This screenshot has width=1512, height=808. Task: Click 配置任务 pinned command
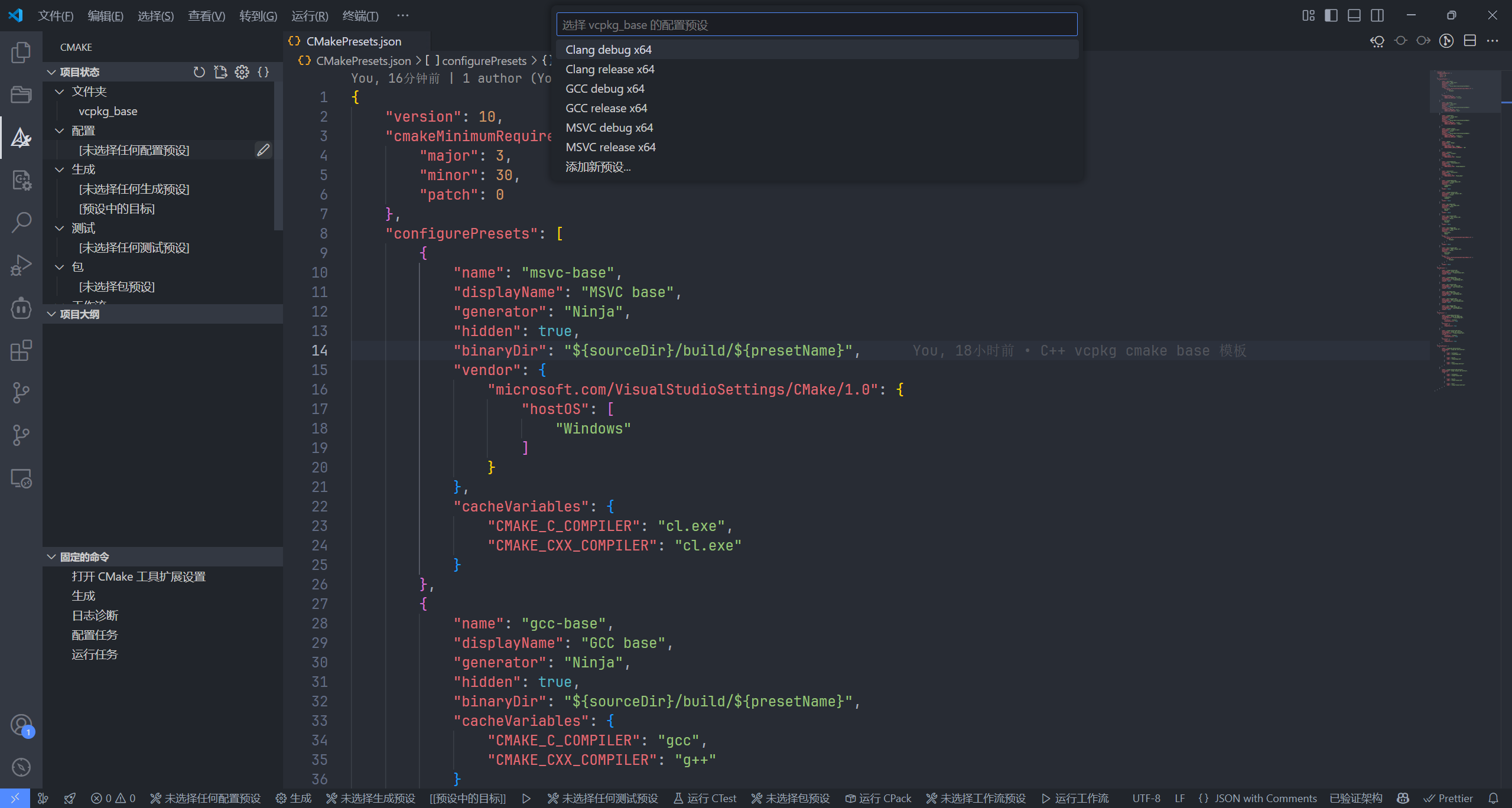pyautogui.click(x=95, y=635)
